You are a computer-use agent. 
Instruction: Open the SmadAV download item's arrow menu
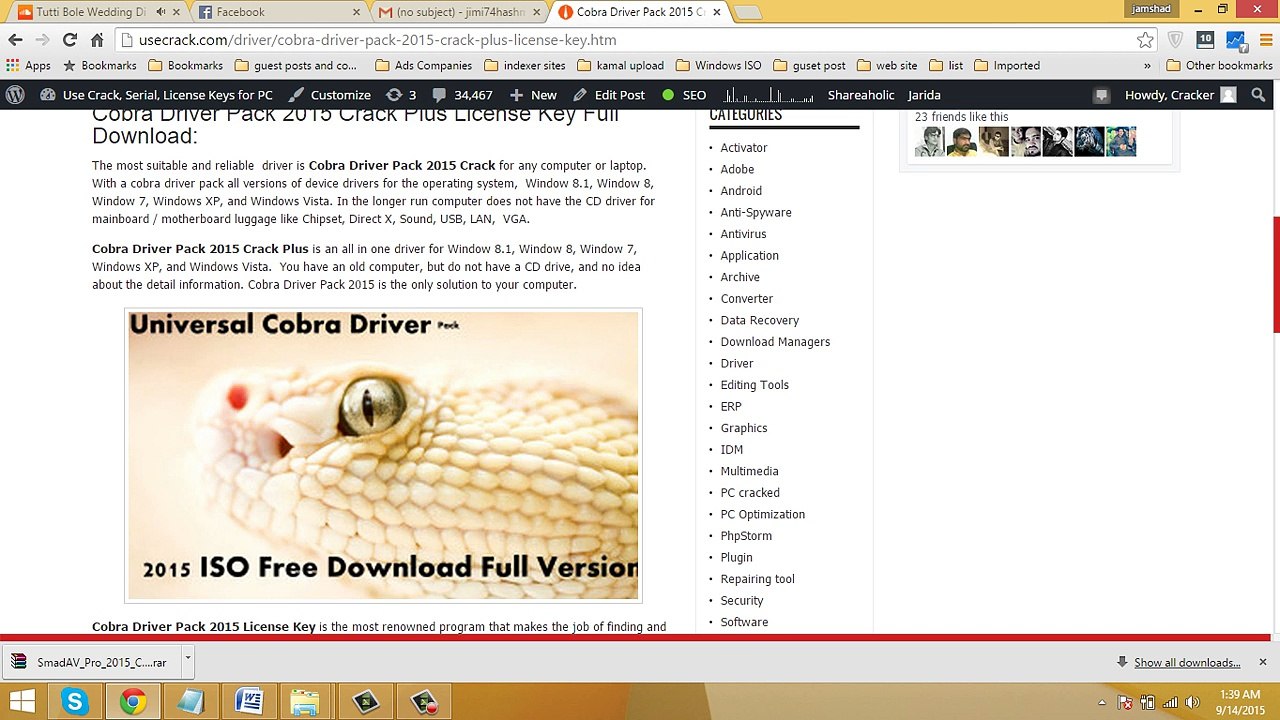coord(187,662)
